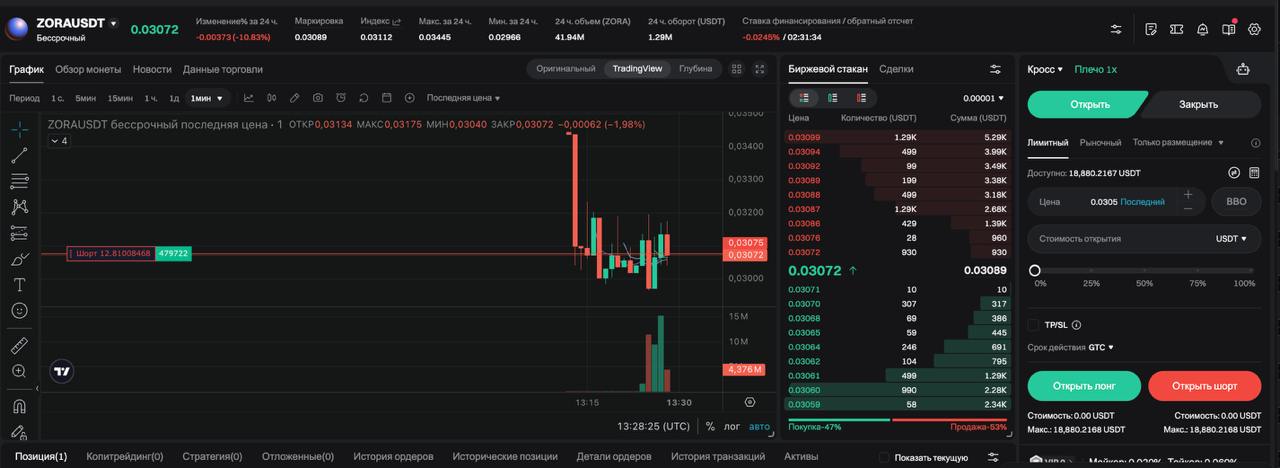Tick the Показать текущую checkbox
Image resolution: width=1280 pixels, height=468 pixels.
(883, 457)
